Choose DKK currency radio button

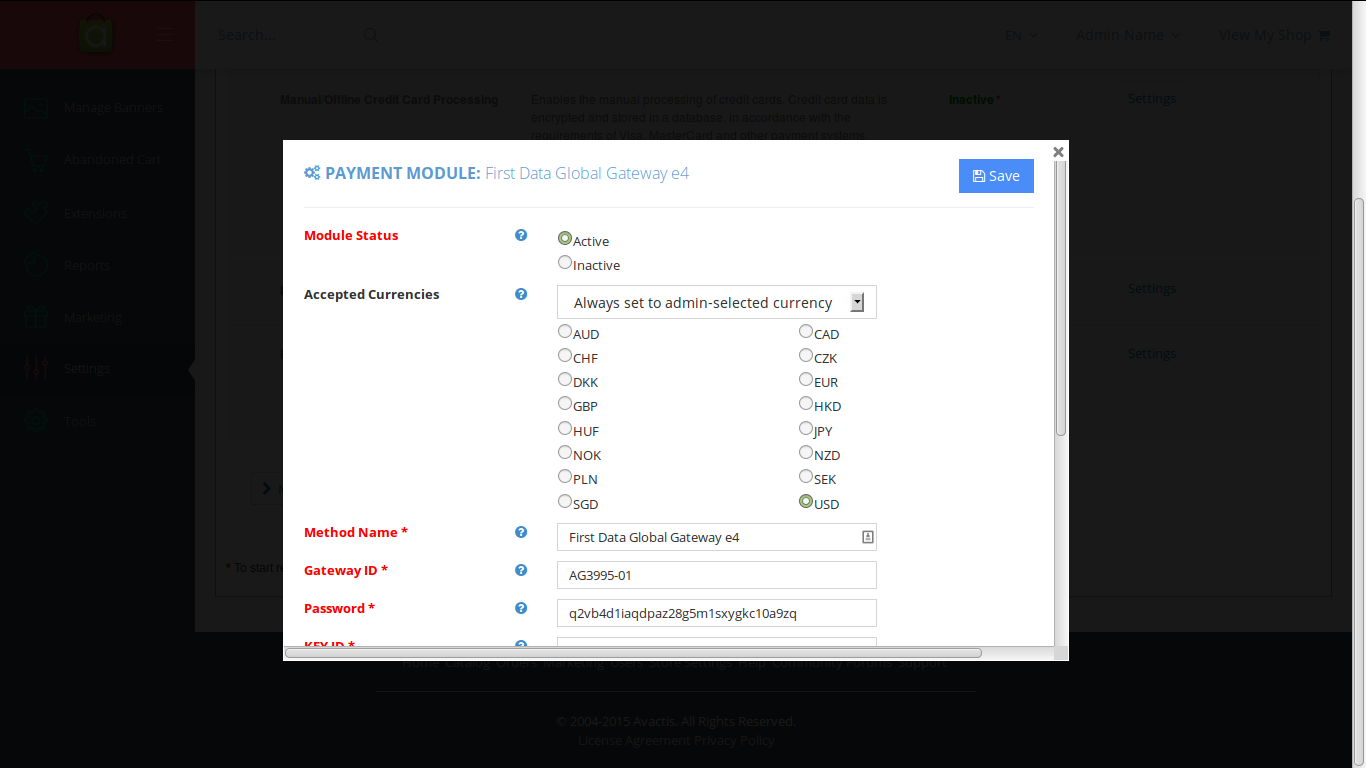pyautogui.click(x=565, y=379)
